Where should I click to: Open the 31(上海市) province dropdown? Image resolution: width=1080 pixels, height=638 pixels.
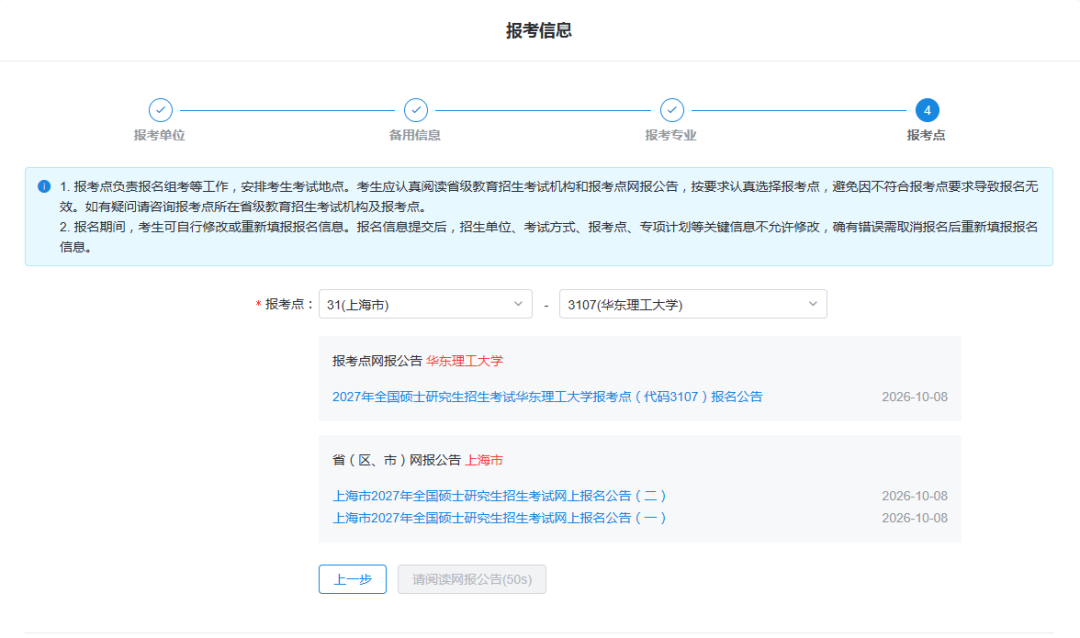point(426,305)
